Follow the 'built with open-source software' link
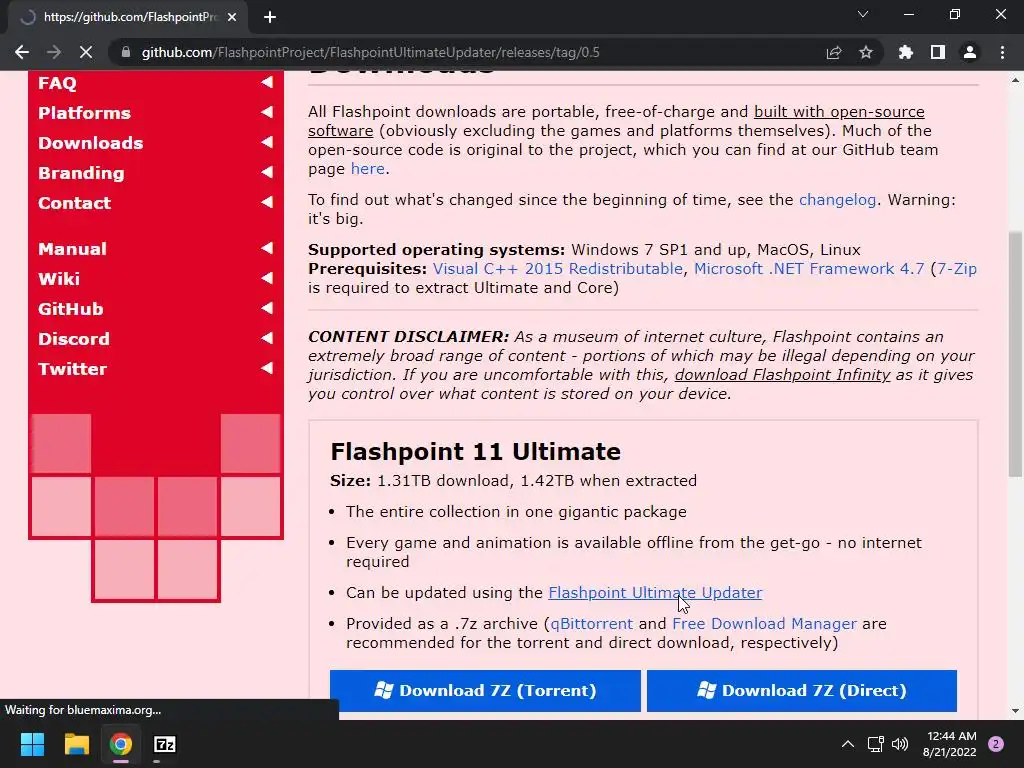1024x768 pixels. pyautogui.click(x=839, y=112)
